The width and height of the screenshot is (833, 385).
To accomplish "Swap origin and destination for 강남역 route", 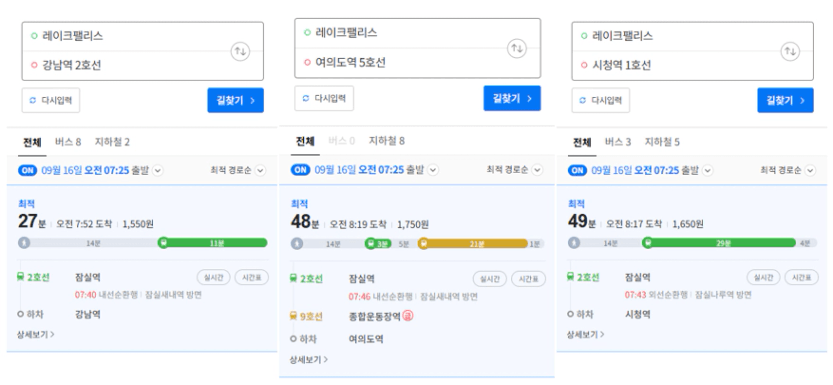I will coord(240,52).
